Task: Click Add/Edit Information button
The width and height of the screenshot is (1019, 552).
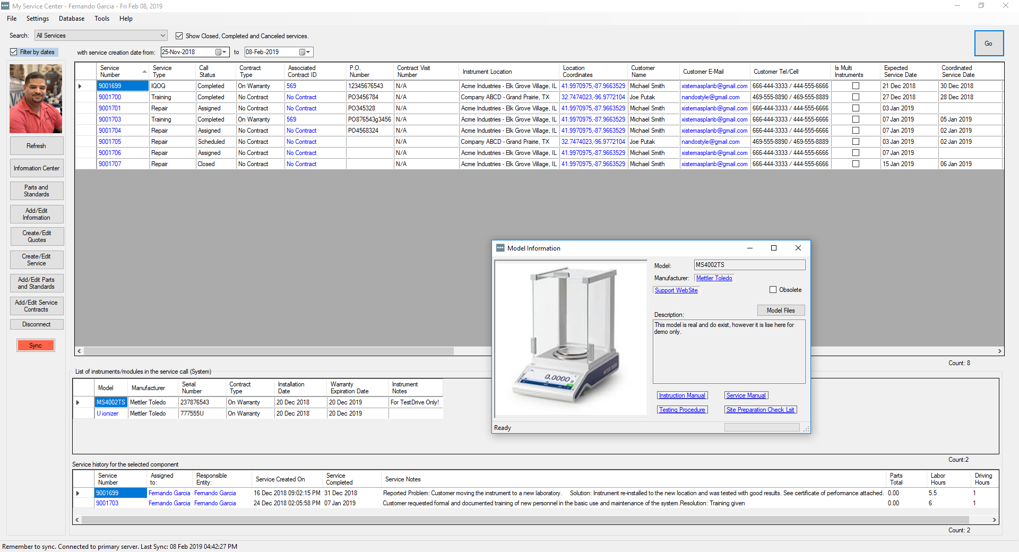Action: pyautogui.click(x=36, y=214)
